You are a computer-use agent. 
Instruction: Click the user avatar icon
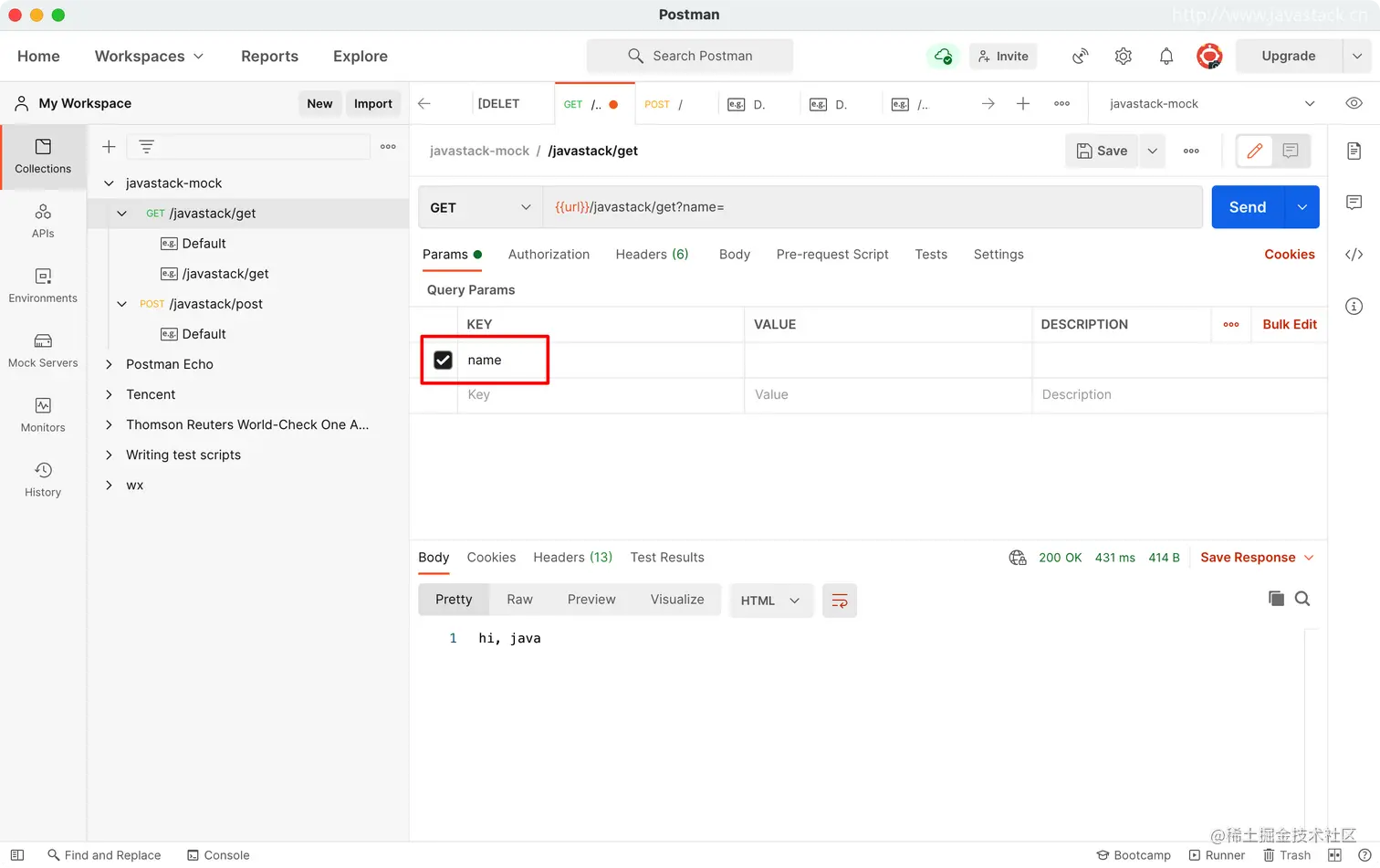coord(1209,56)
